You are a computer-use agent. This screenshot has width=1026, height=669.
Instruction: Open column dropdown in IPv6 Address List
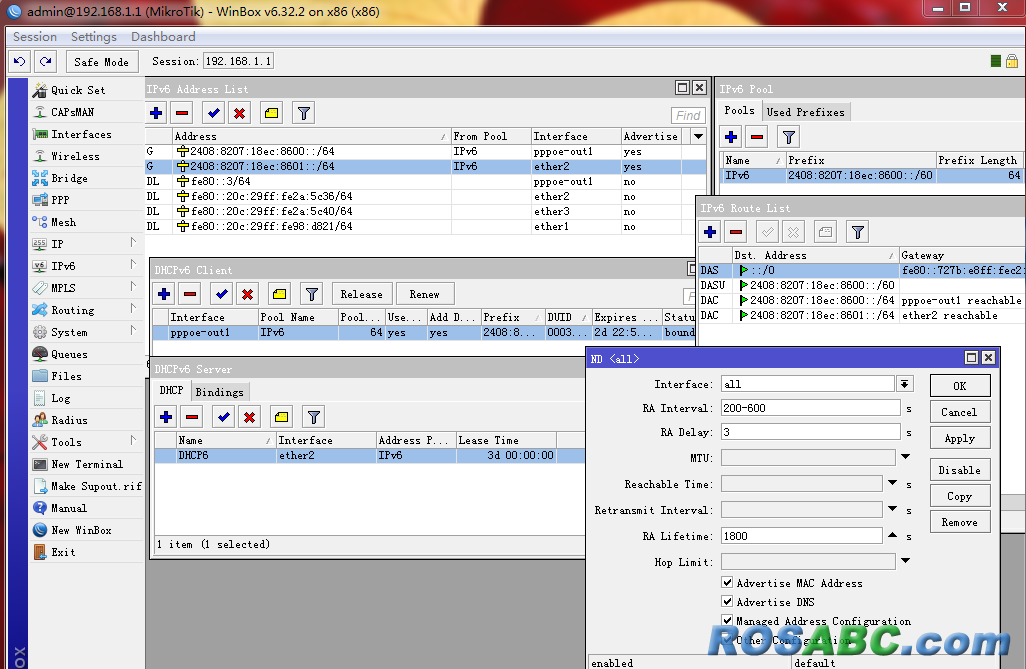[x=698, y=136]
